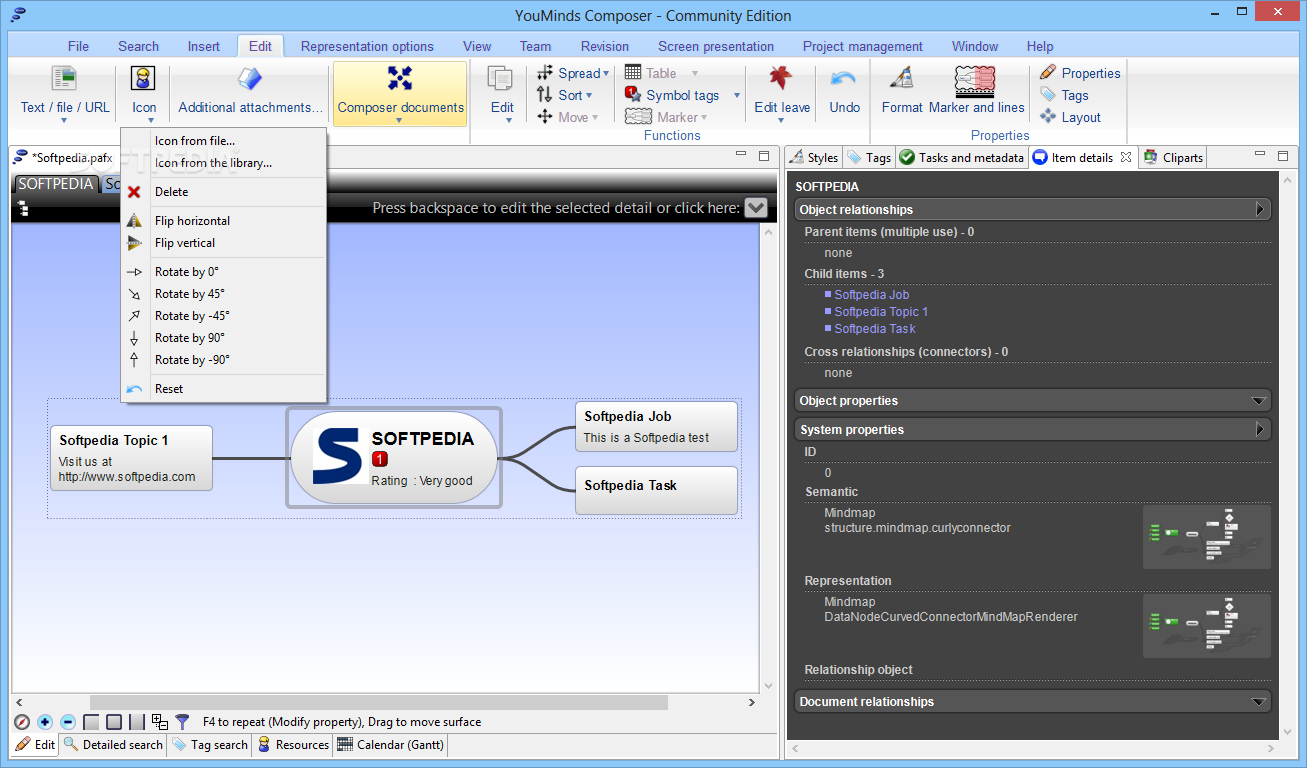Open the Softpedia Topic 1 child item link
1307x768 pixels.
[881, 312]
